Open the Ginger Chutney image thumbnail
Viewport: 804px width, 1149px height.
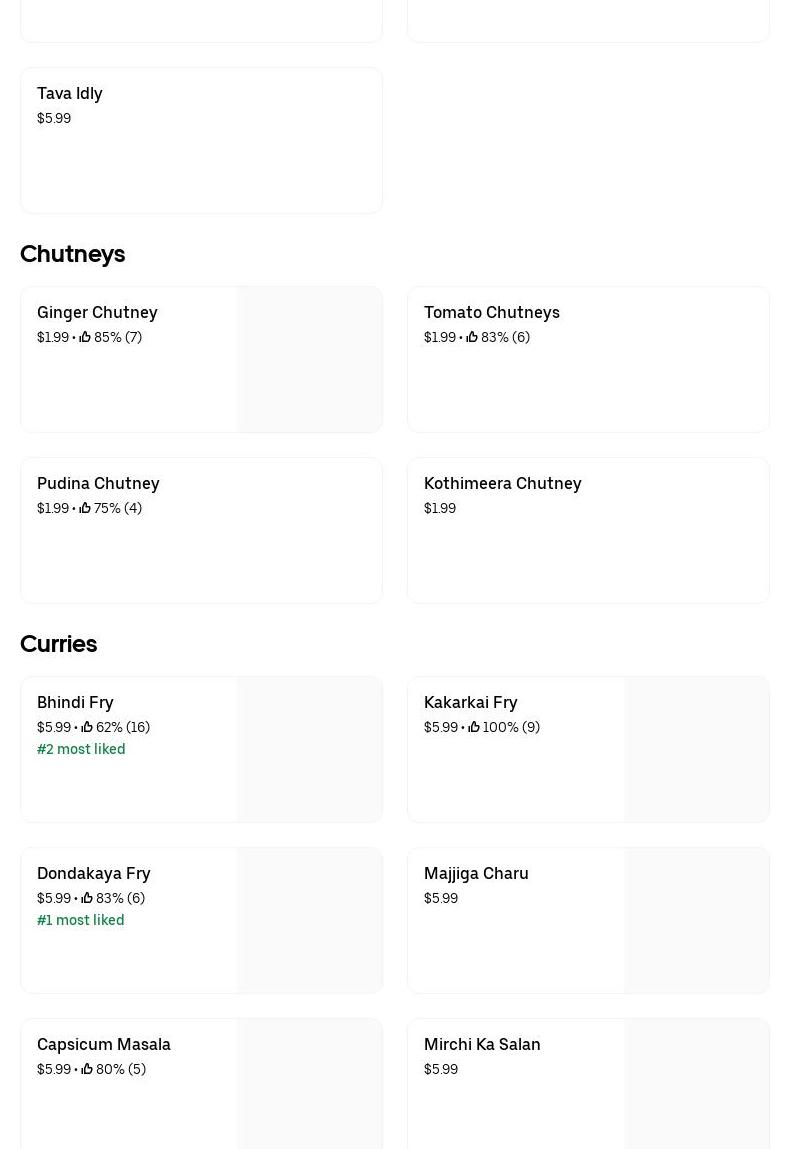[x=309, y=360]
